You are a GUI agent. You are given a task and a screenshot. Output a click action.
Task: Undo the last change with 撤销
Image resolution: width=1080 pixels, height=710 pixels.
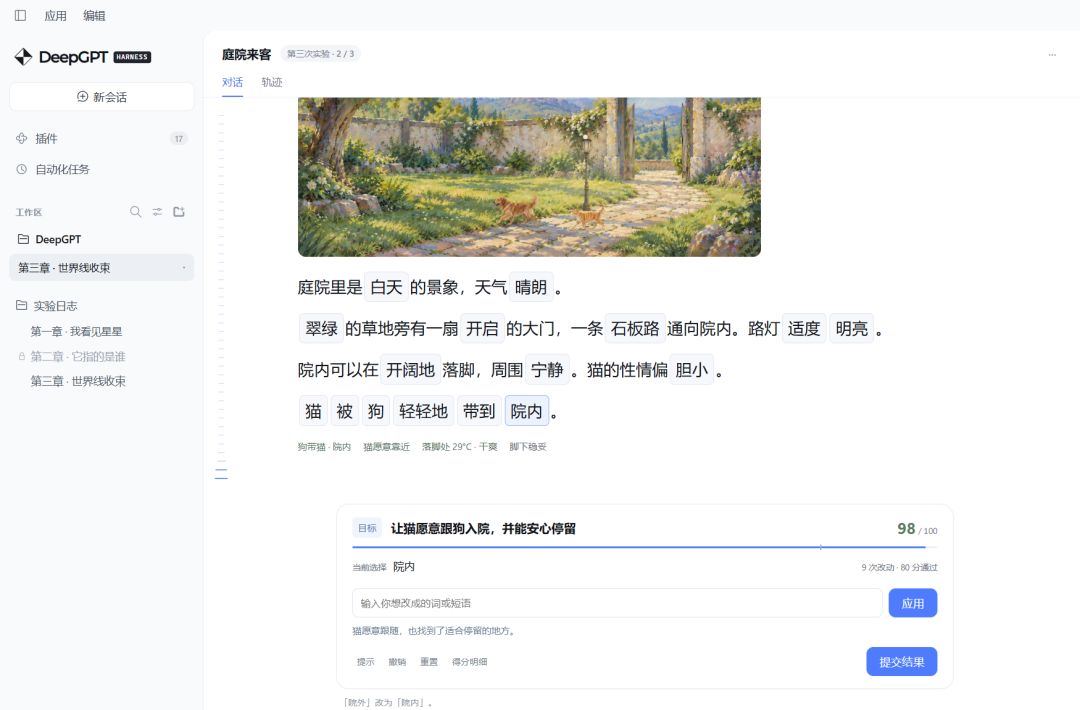pyautogui.click(x=397, y=662)
